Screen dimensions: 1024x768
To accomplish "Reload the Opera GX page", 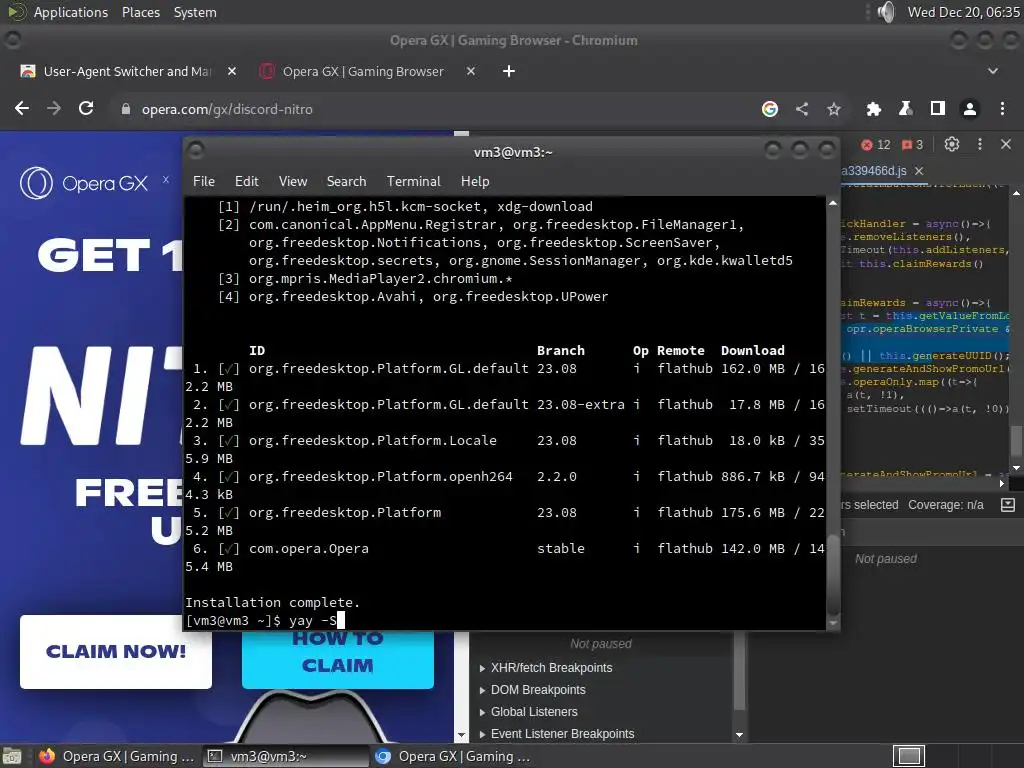I will point(86,108).
